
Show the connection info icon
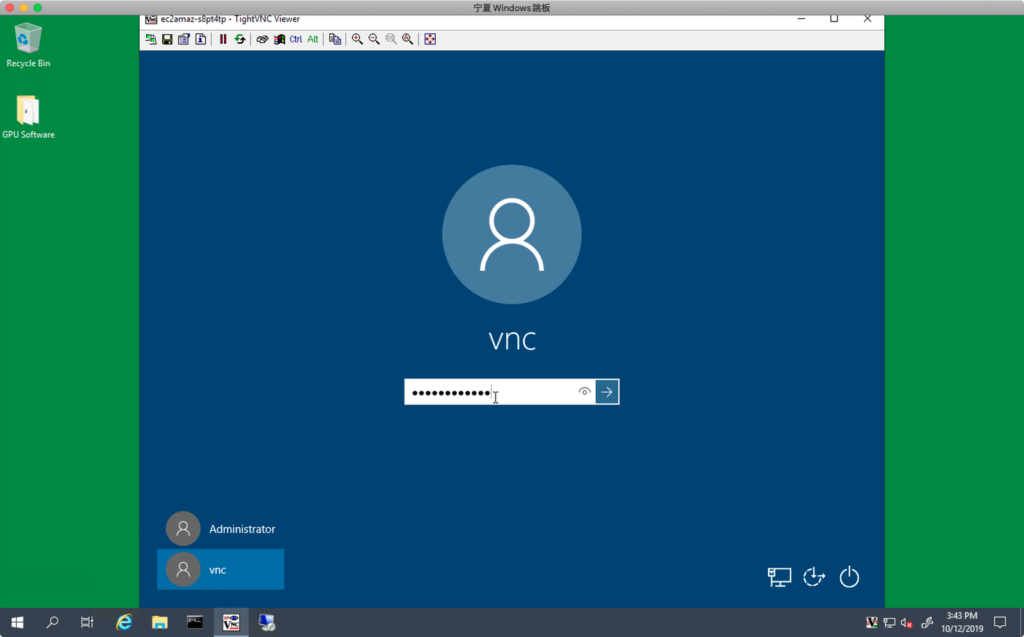click(200, 39)
